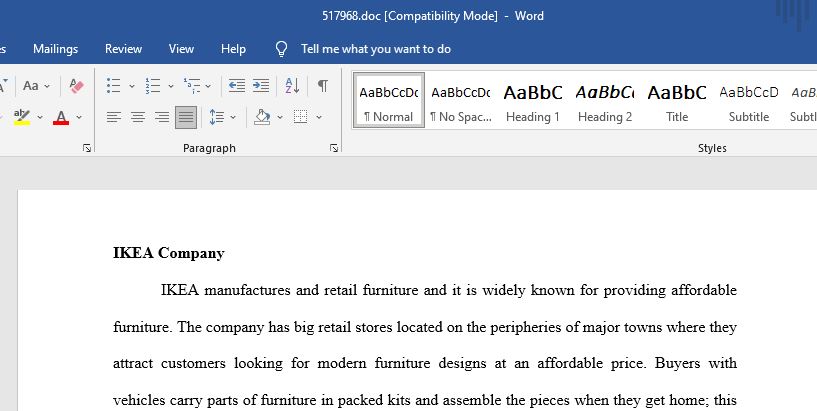Viewport: 817px width, 411px height.
Task: Click the Tell me lightbulb icon
Action: (281, 49)
